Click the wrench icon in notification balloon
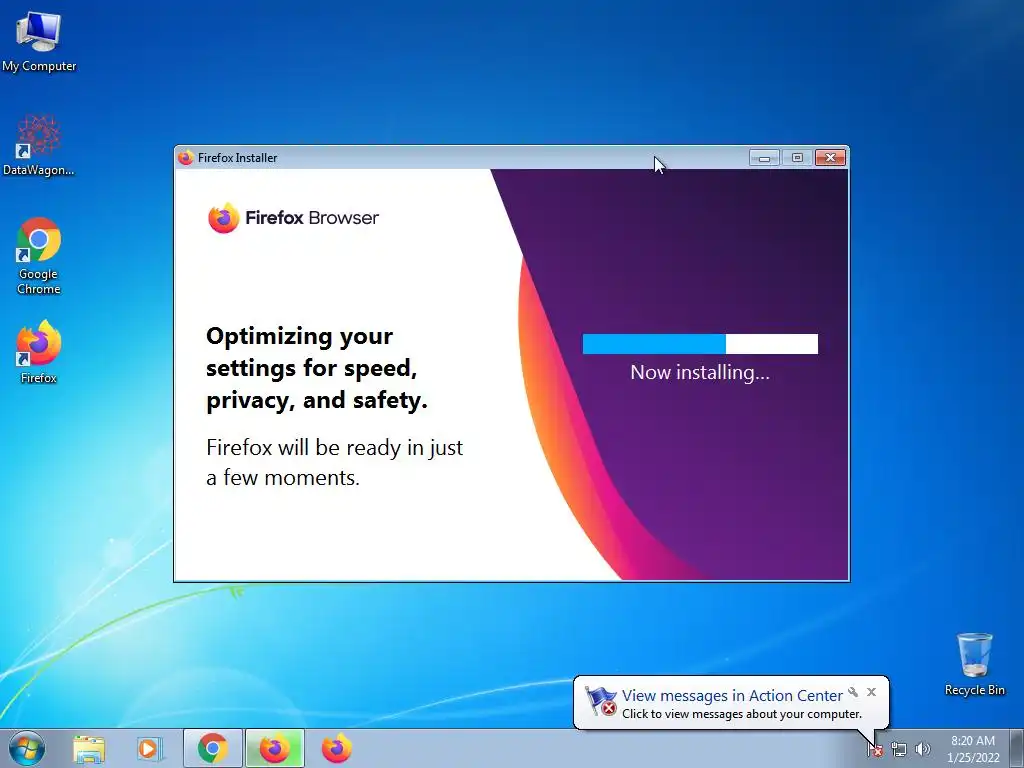Screen dimensions: 1024x768 click(853, 692)
